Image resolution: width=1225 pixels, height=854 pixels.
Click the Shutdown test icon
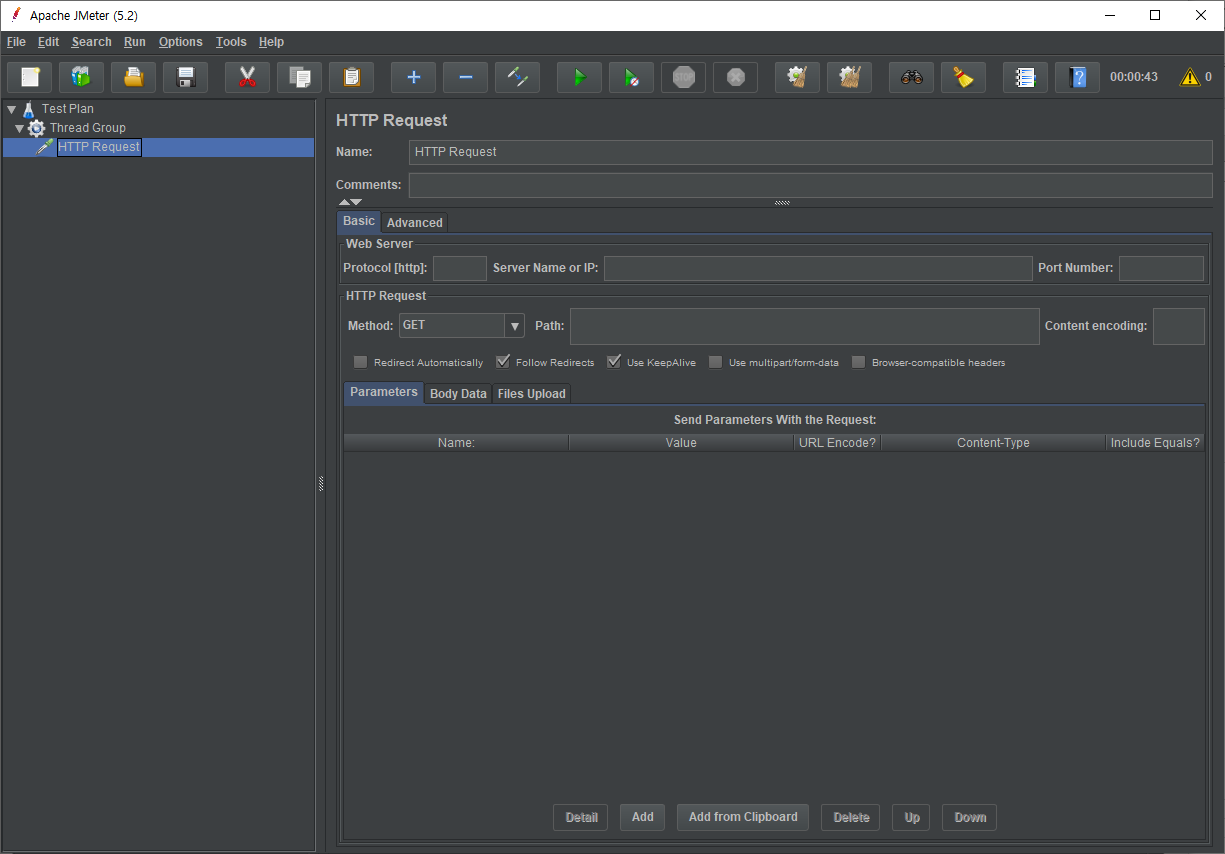736,77
